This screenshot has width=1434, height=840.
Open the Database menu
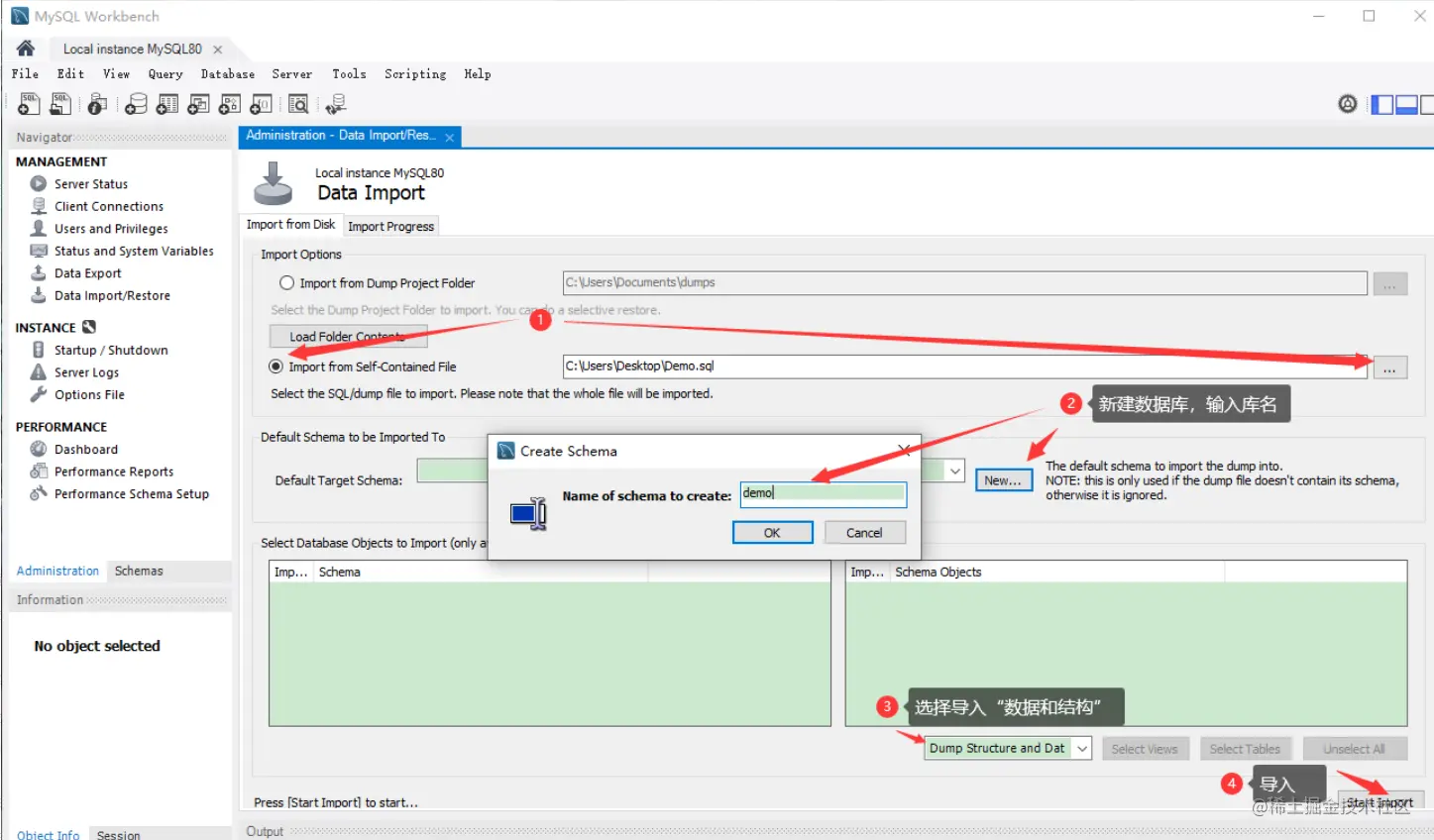[228, 73]
